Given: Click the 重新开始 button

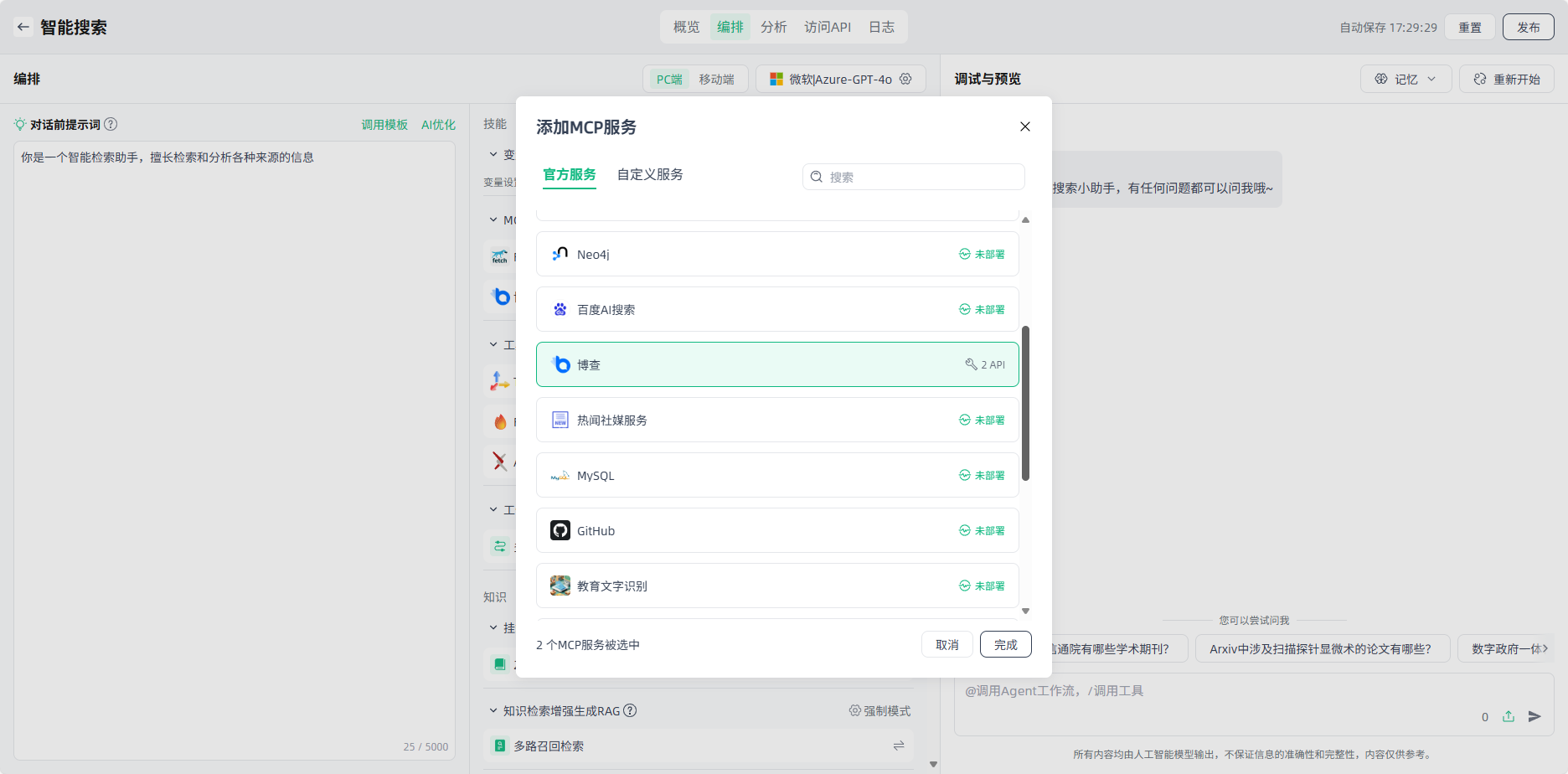Looking at the screenshot, I should pyautogui.click(x=1507, y=79).
